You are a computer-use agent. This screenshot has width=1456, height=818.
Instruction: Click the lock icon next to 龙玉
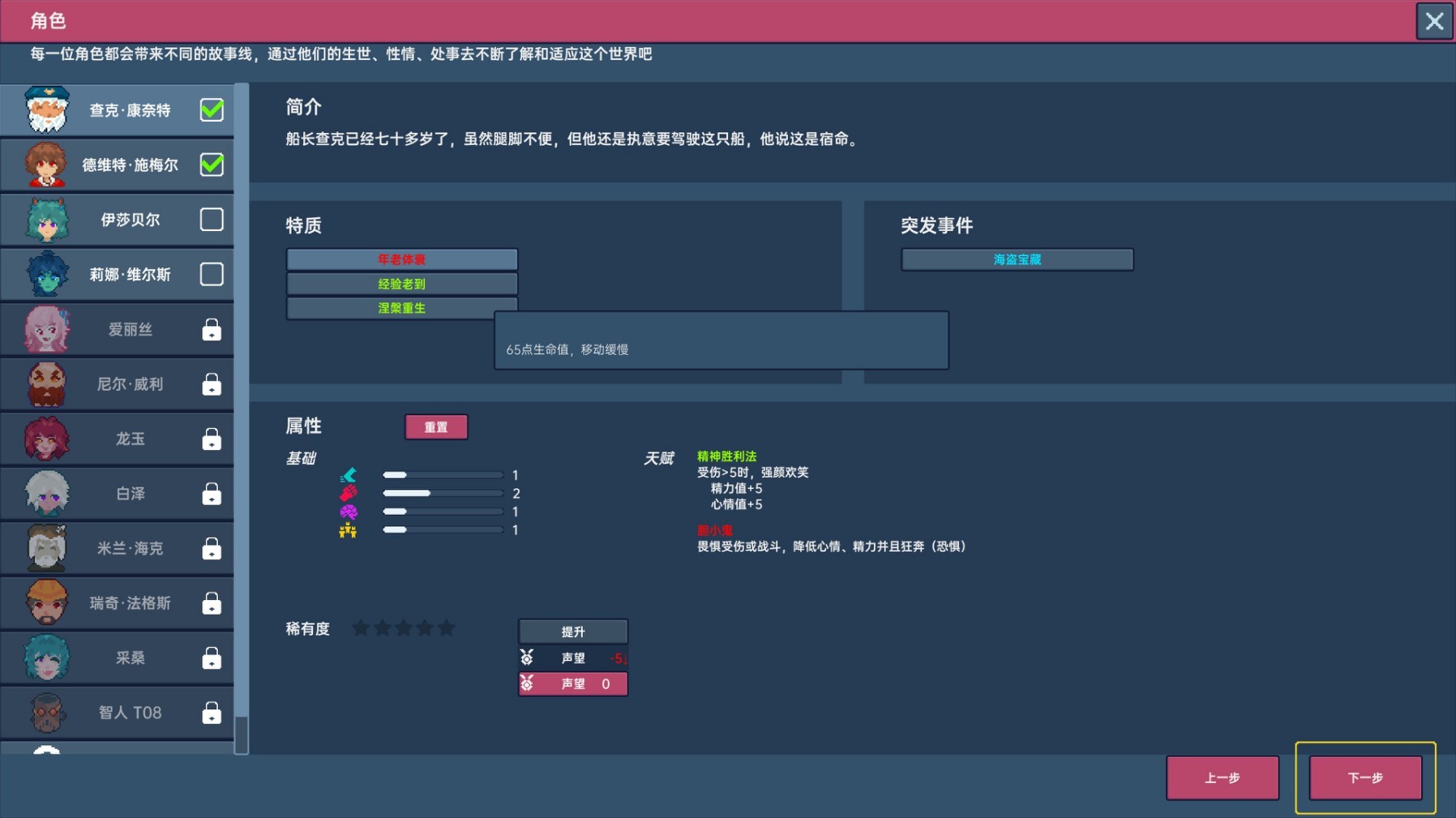(212, 439)
